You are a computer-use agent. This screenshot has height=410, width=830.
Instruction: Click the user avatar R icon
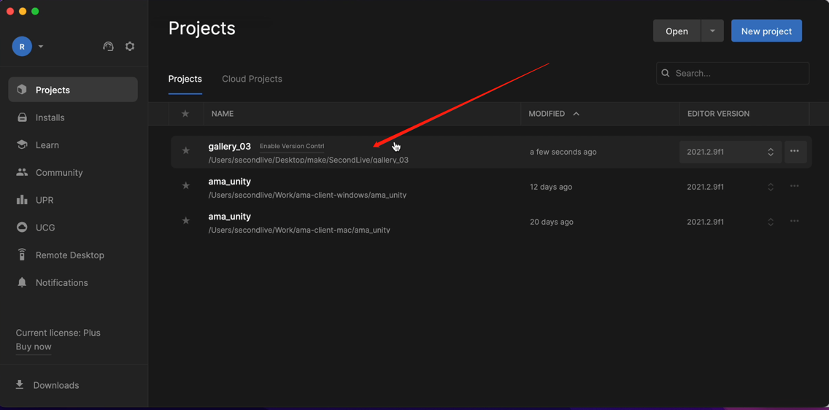[x=22, y=46]
